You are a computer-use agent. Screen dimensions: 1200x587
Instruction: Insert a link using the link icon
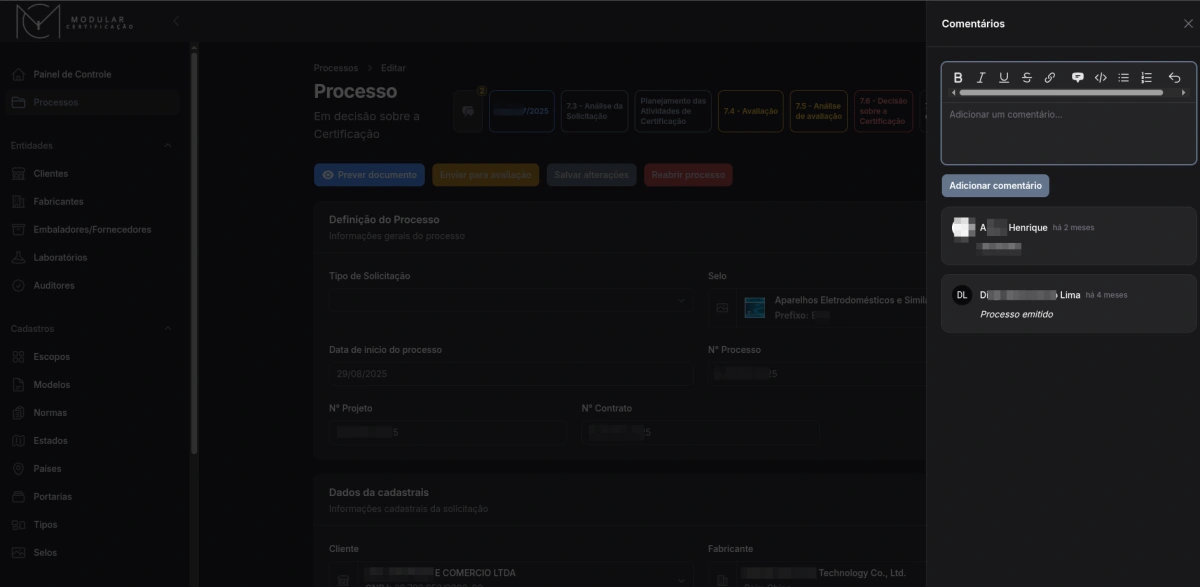[x=1049, y=77]
